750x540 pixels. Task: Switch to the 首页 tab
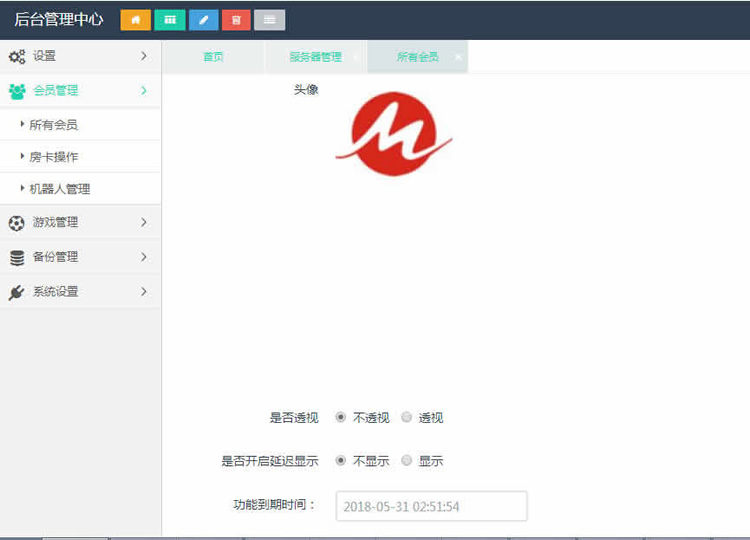213,57
